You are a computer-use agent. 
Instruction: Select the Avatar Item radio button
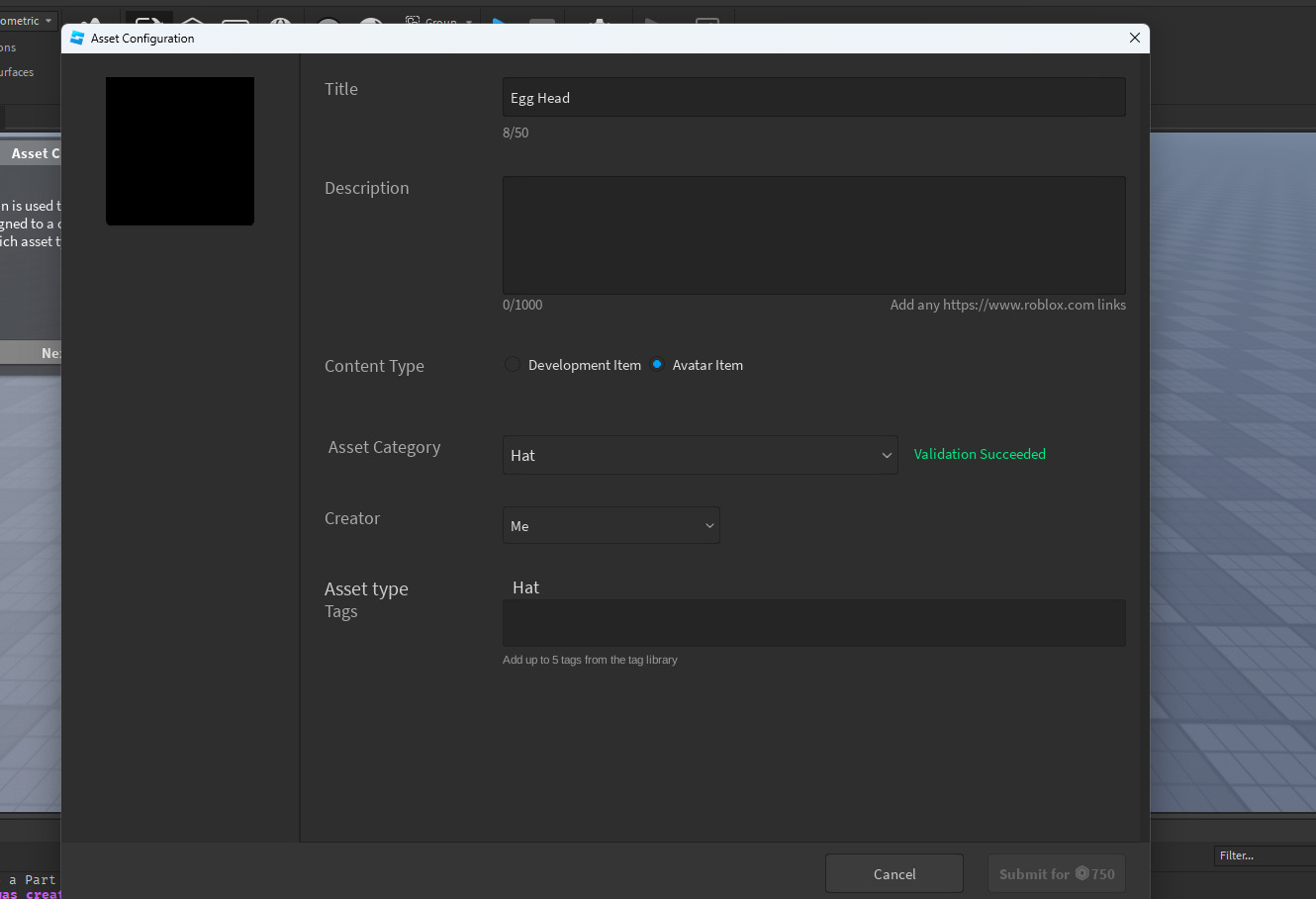tap(656, 364)
